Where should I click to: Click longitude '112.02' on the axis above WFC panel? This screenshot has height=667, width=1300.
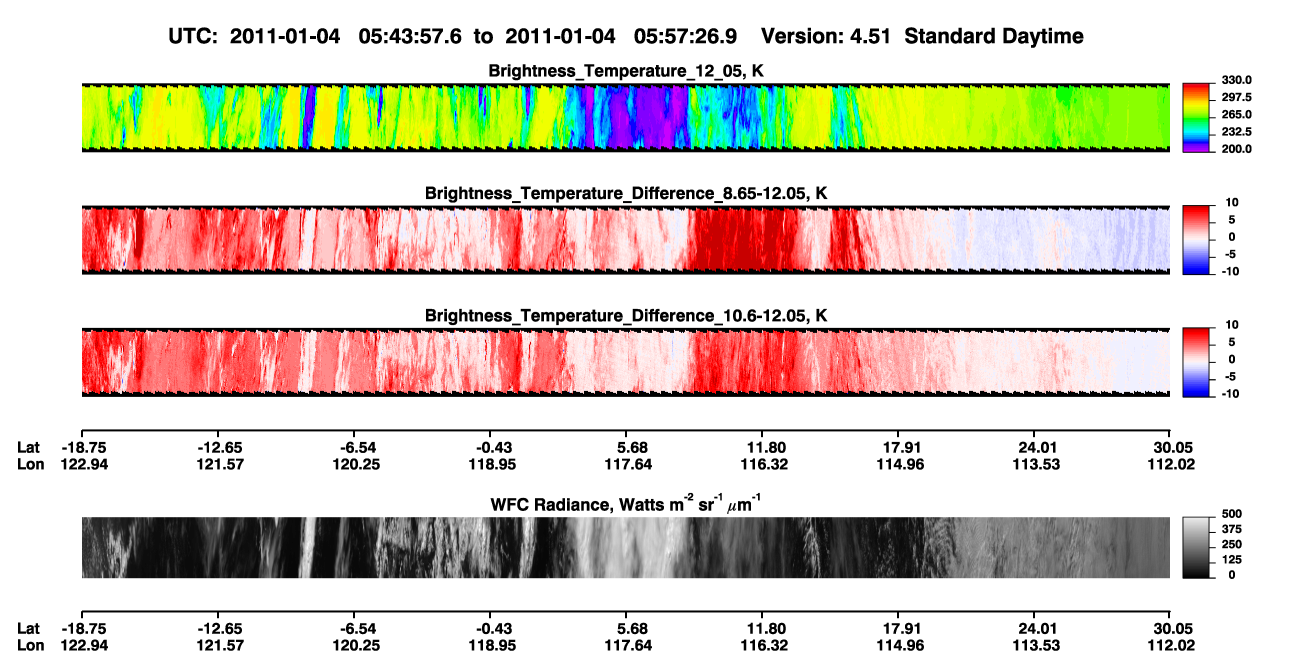pyautogui.click(x=1170, y=464)
